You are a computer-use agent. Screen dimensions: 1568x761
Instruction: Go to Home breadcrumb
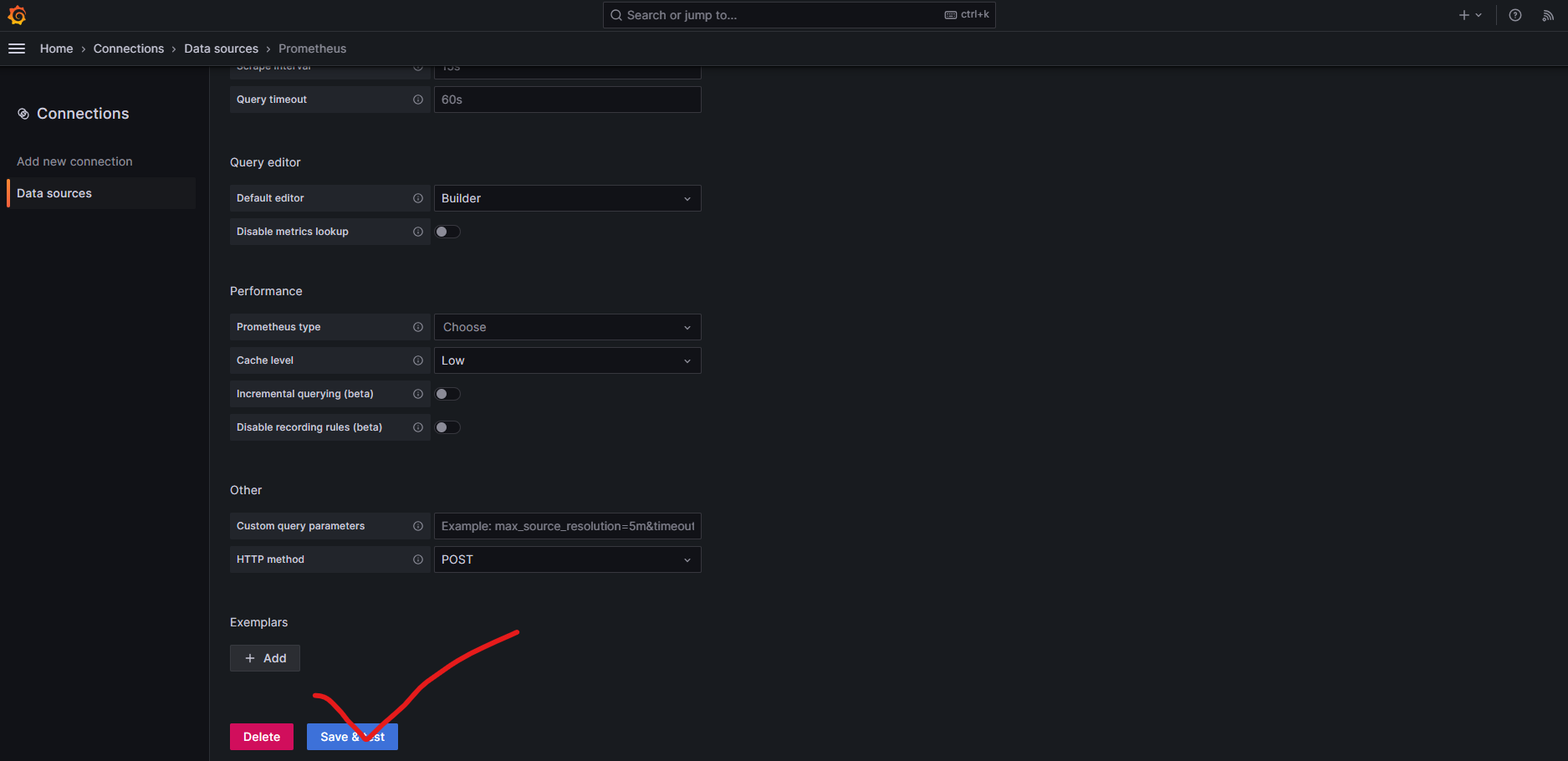(56, 49)
